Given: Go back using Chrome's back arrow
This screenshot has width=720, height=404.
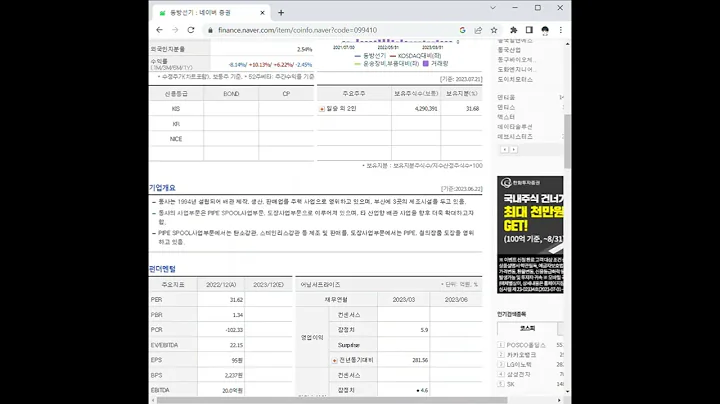Looking at the screenshot, I should pyautogui.click(x=159, y=30).
